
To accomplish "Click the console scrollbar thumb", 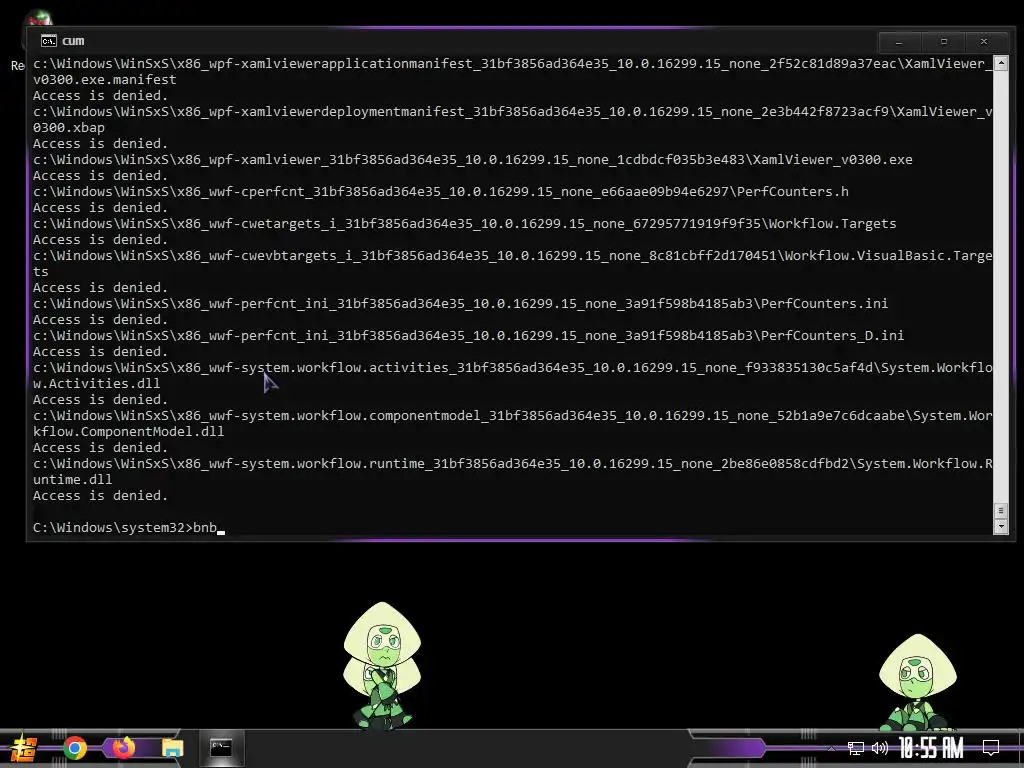I will (x=1000, y=510).
